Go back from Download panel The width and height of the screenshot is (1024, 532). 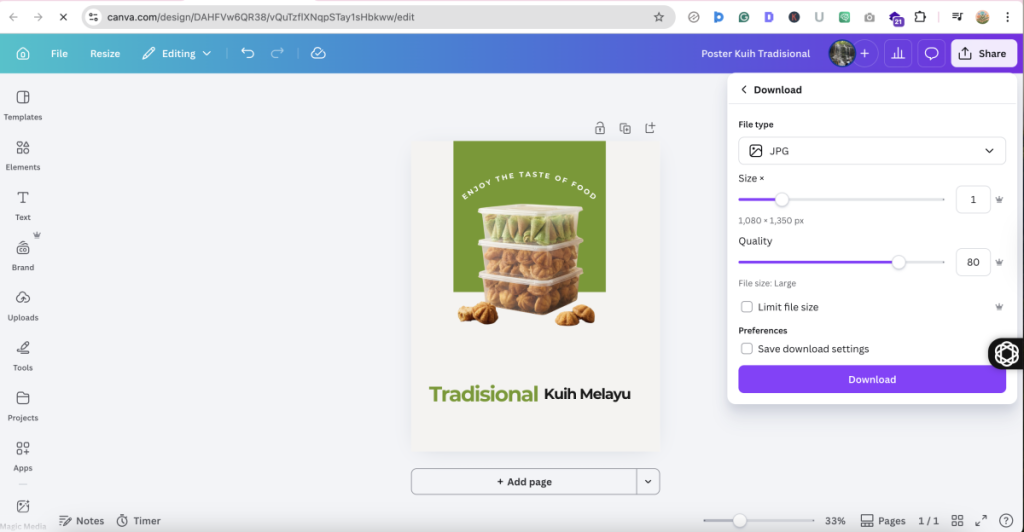(x=743, y=89)
